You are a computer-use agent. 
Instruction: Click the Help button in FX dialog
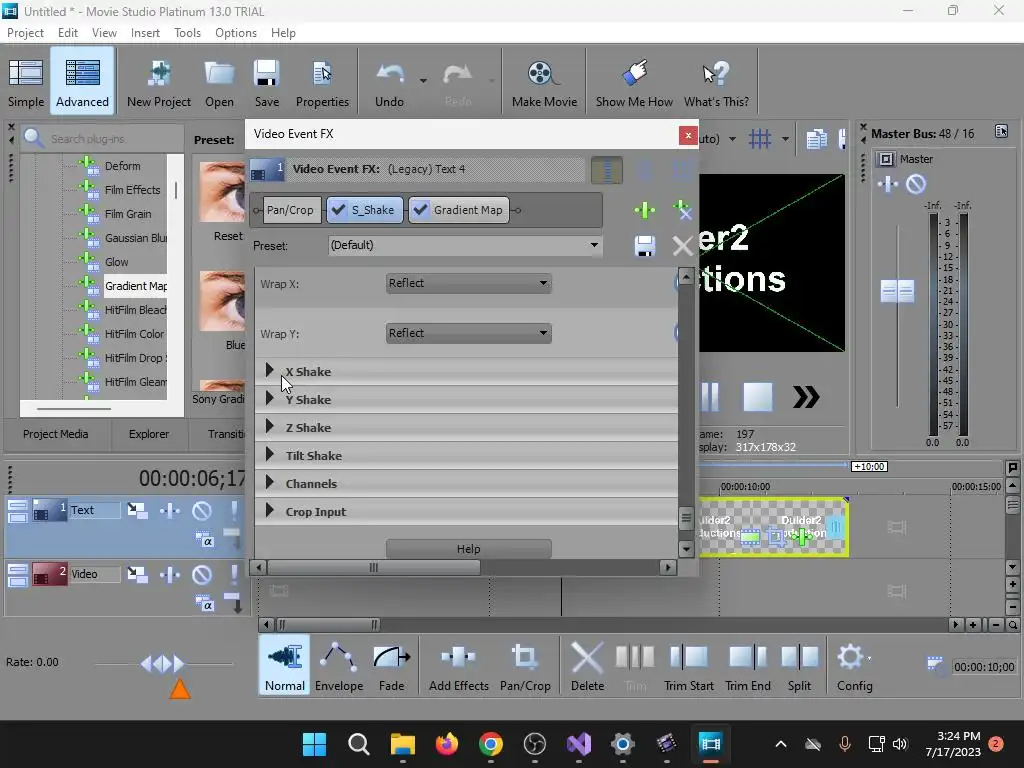(468, 549)
